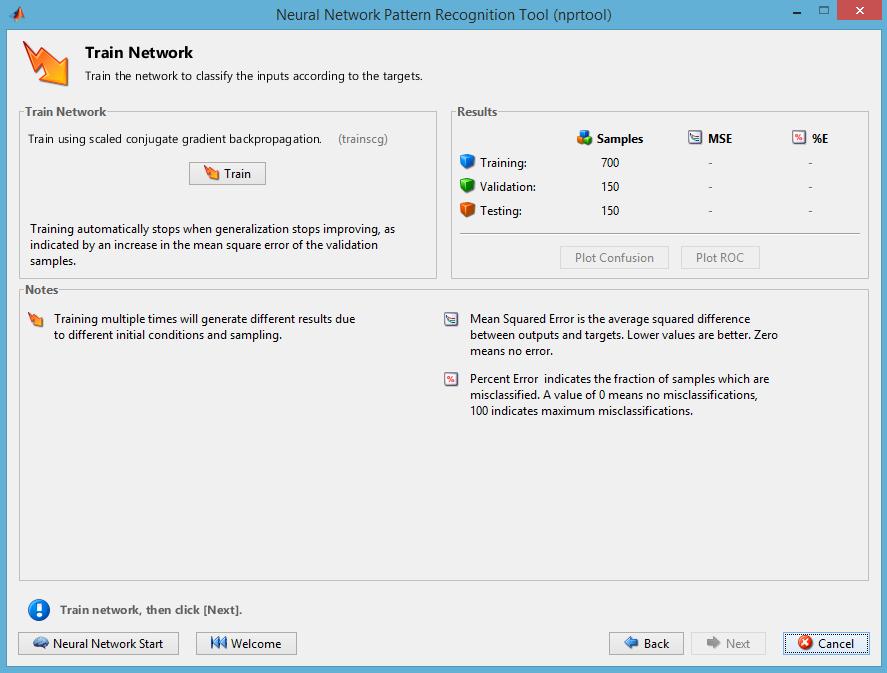Screen dimensions: 887x673
Task: Click the Samples column header text
Action: (x=619, y=139)
